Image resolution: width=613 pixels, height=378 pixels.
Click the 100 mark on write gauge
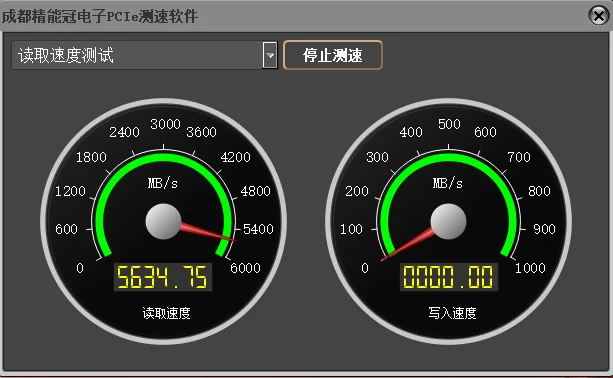pos(351,229)
